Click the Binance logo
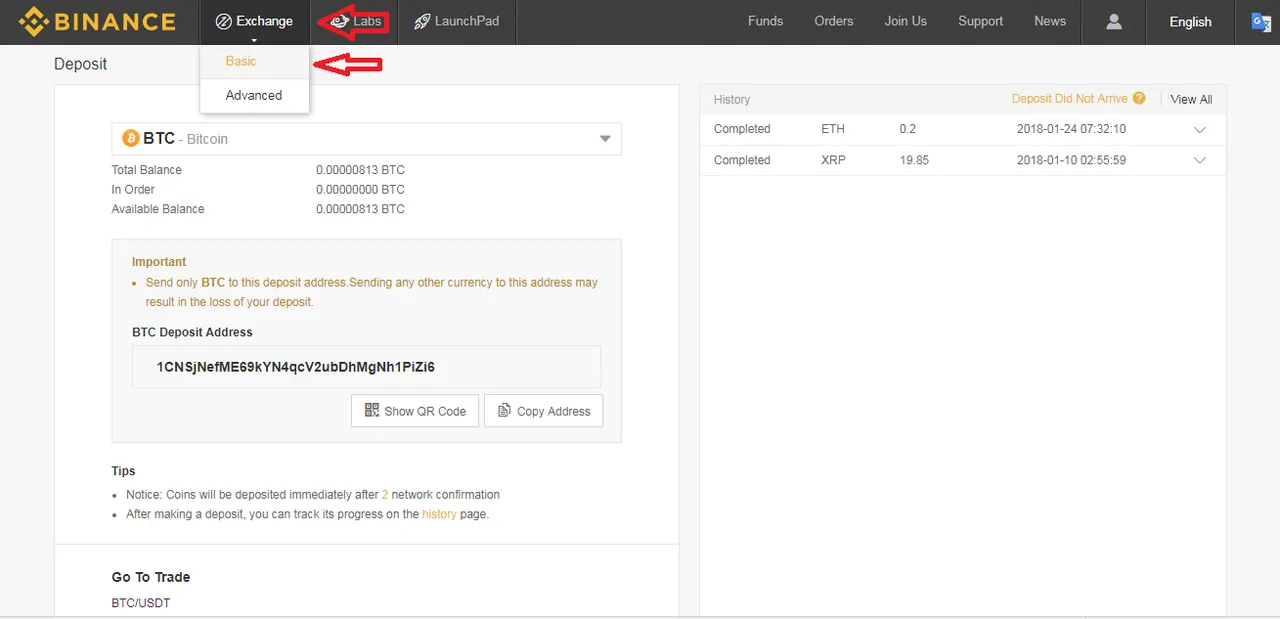This screenshot has width=1280, height=619. point(97,21)
